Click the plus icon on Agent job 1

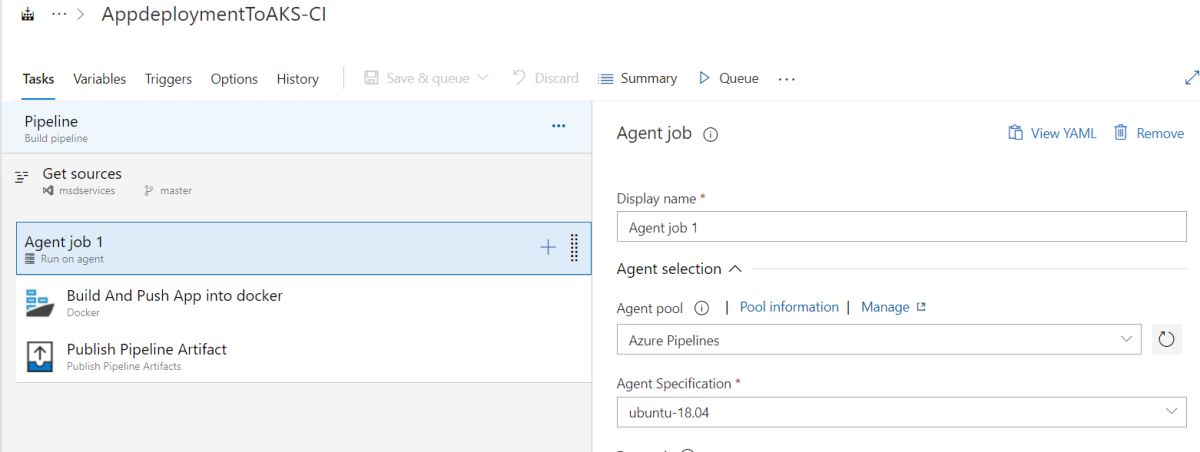pyautogui.click(x=548, y=248)
